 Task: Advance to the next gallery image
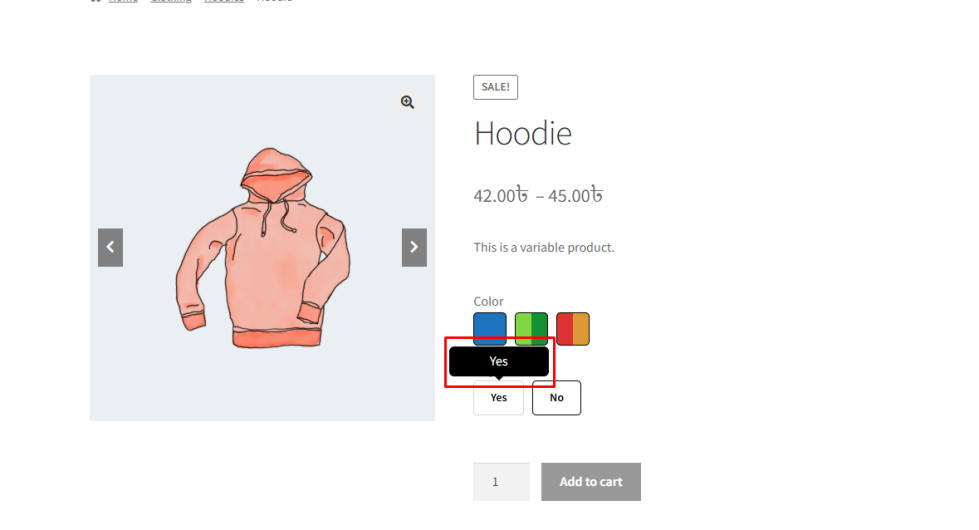[414, 247]
